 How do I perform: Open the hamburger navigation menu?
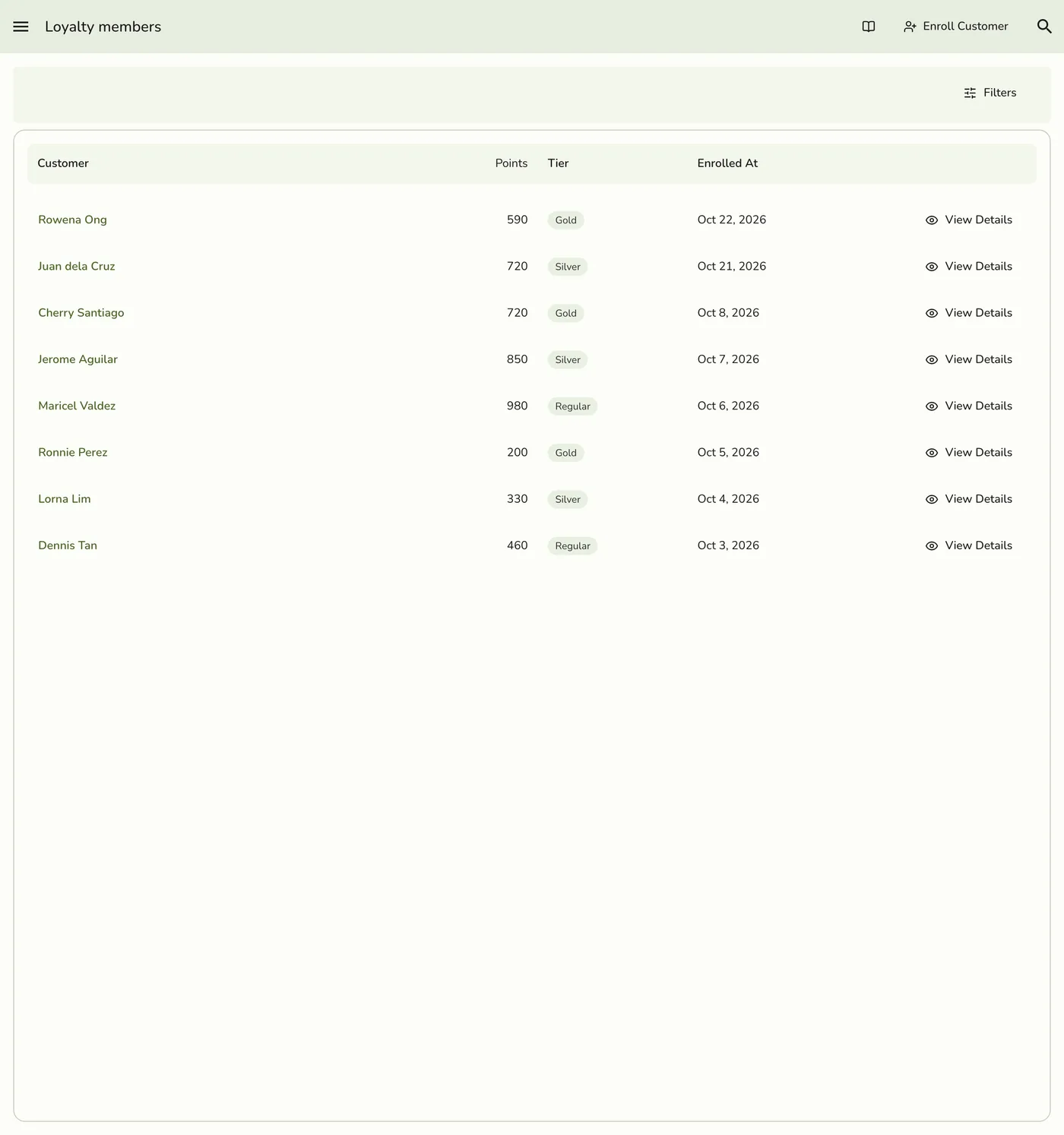point(21,27)
